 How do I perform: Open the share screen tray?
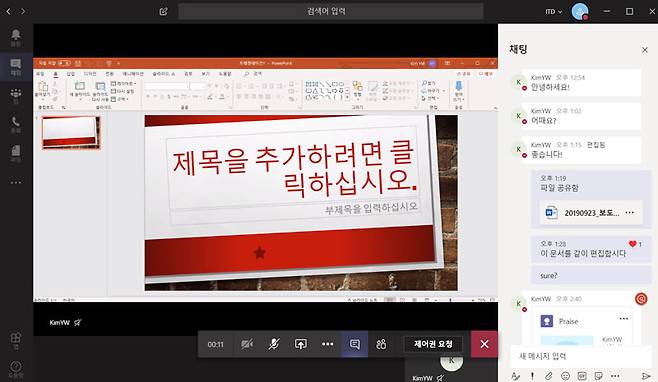(300, 344)
